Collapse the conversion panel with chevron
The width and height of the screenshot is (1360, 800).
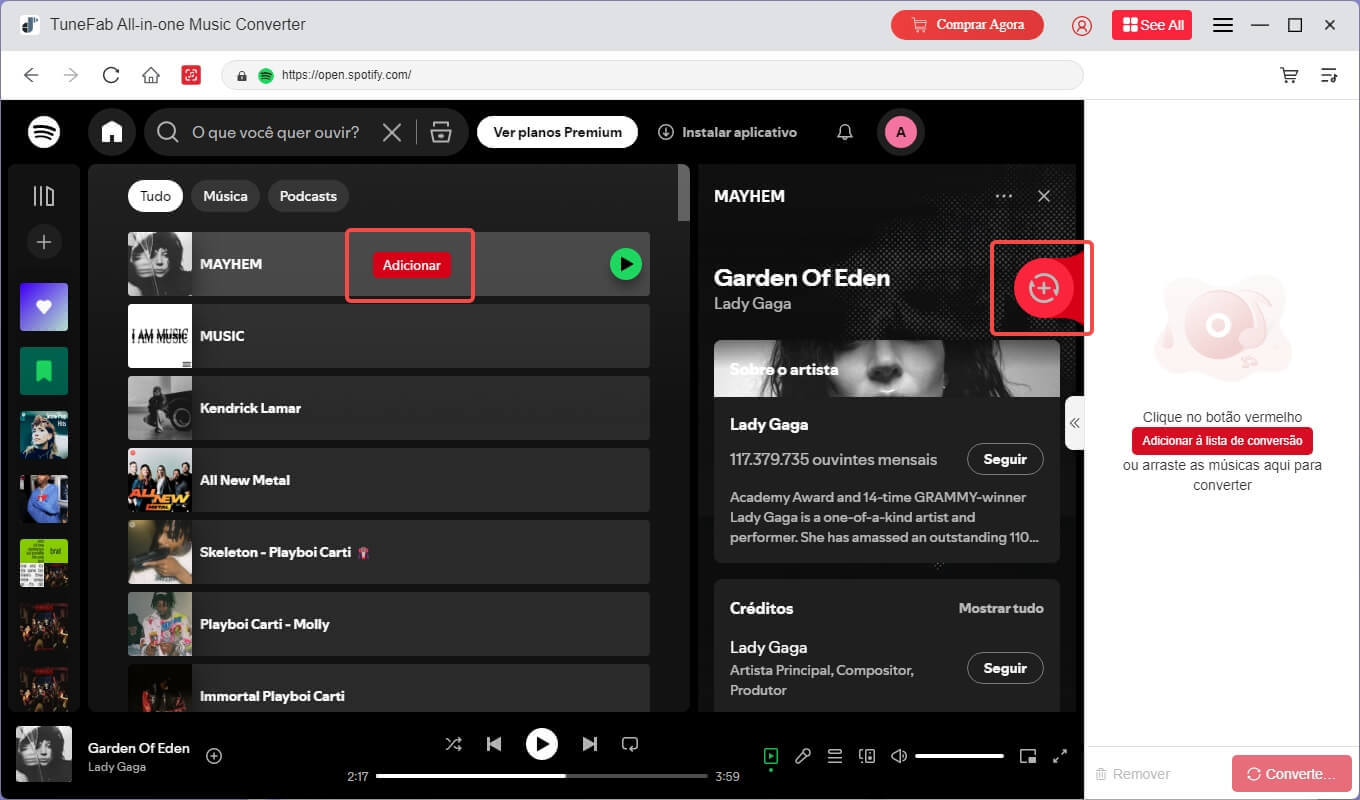pos(1074,423)
